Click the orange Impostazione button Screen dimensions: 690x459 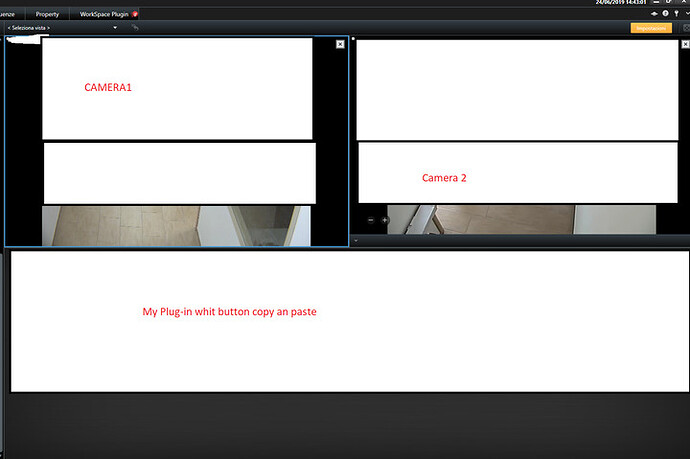pos(650,28)
